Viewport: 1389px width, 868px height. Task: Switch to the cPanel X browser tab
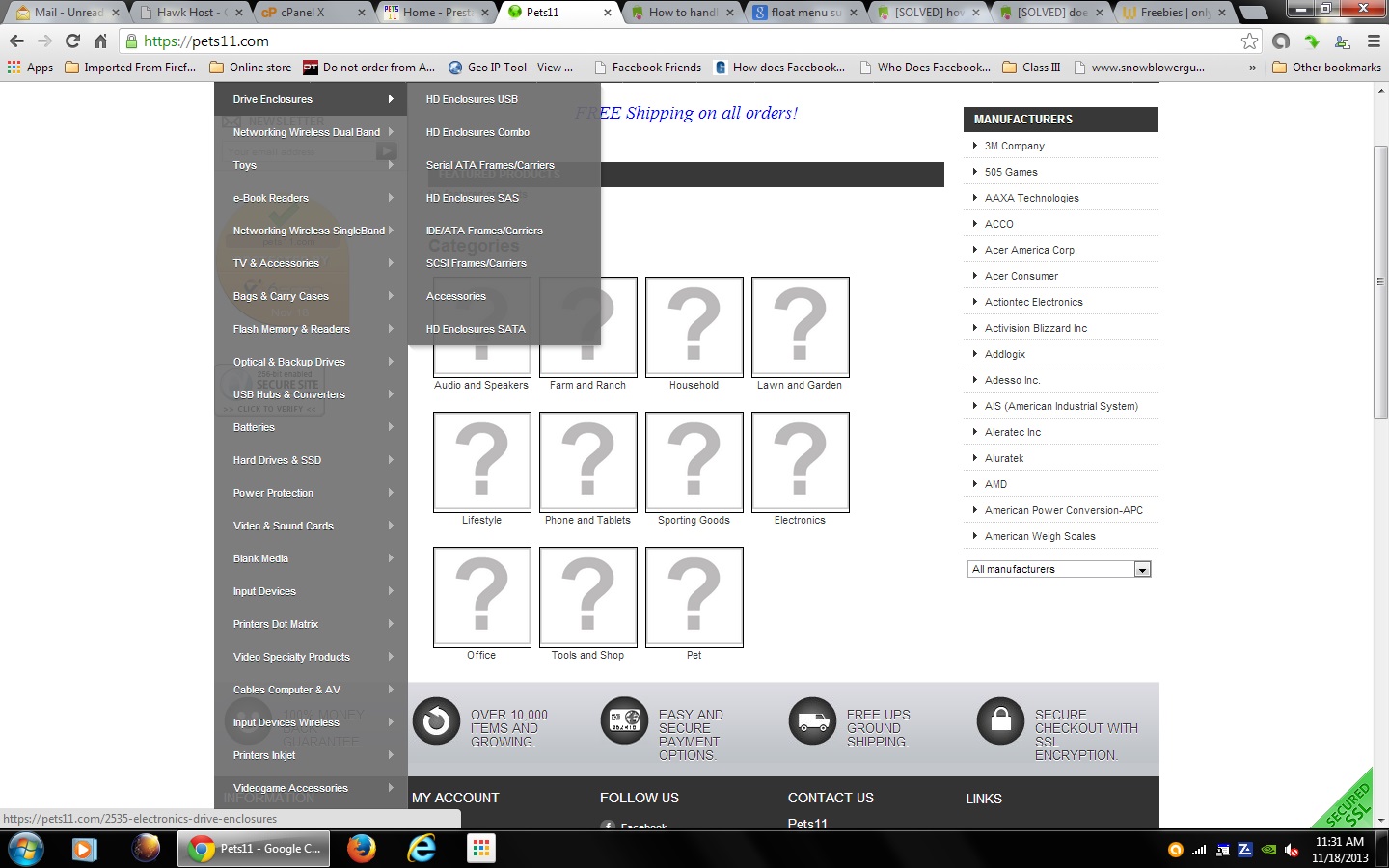[x=313, y=13]
